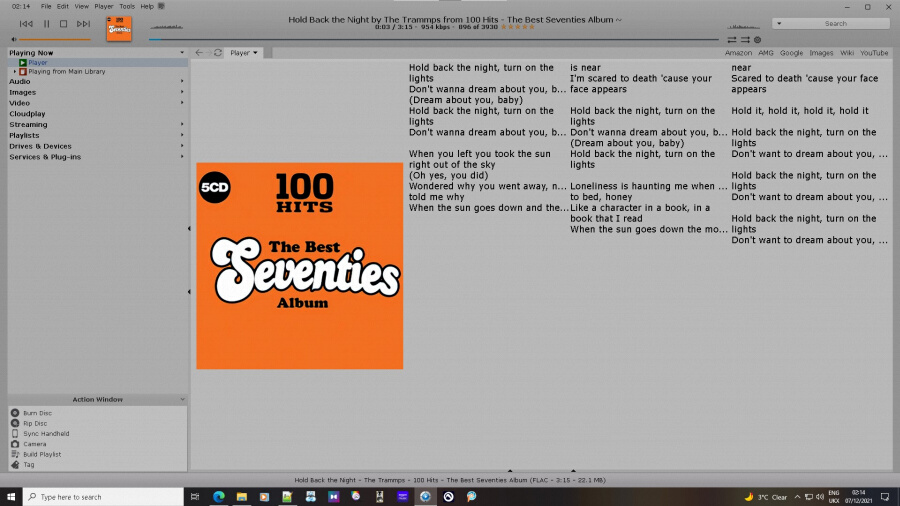
Task: Pause the current song
Action: tap(46, 24)
